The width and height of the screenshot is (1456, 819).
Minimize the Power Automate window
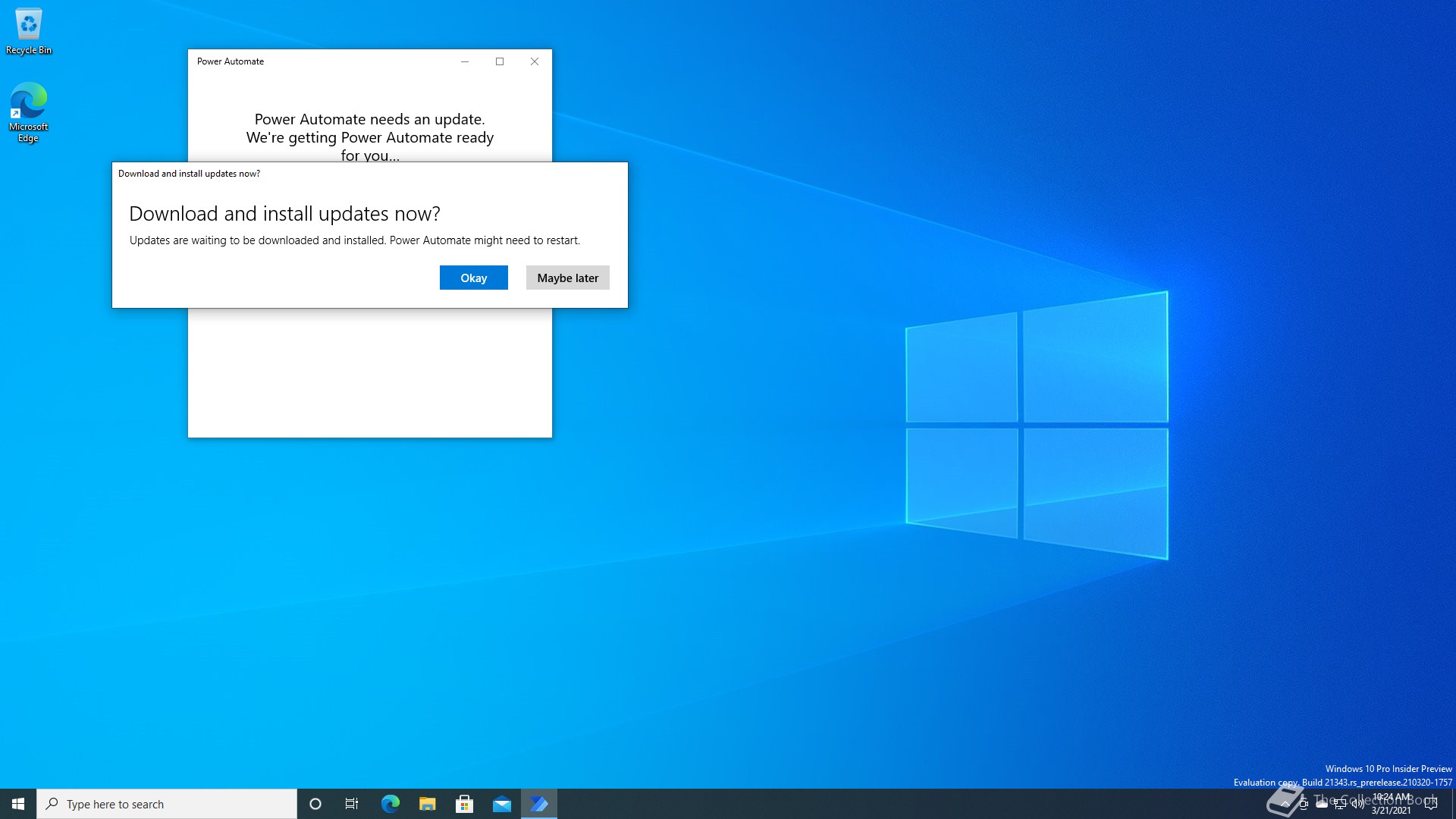click(465, 61)
